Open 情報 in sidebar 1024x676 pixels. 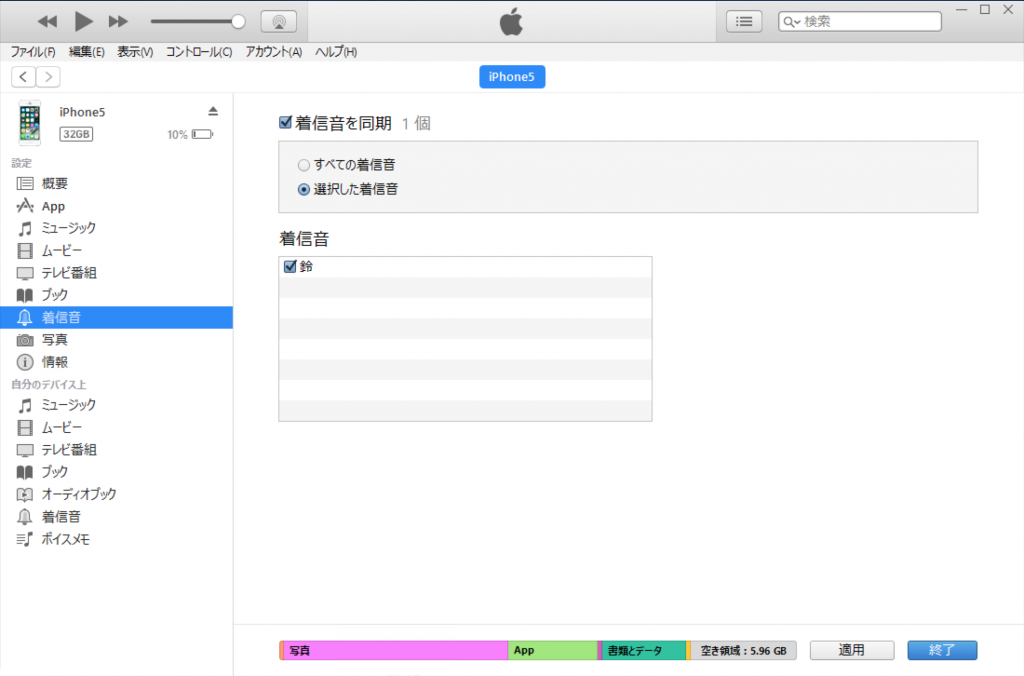click(116, 362)
